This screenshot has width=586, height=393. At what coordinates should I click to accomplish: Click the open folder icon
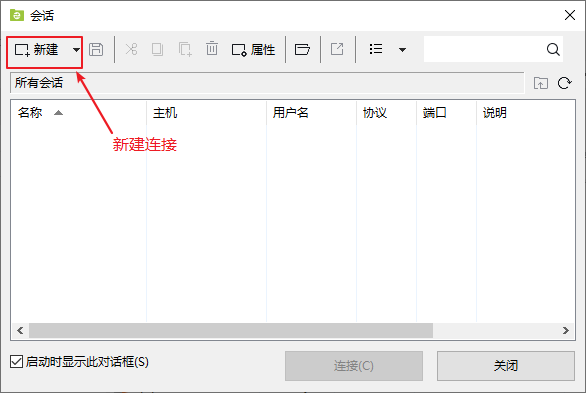(302, 49)
